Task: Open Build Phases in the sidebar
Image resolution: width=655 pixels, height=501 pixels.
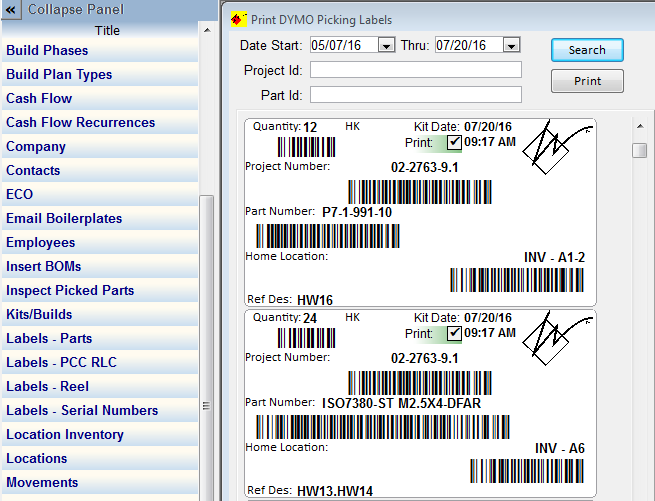Action: pyautogui.click(x=100, y=51)
